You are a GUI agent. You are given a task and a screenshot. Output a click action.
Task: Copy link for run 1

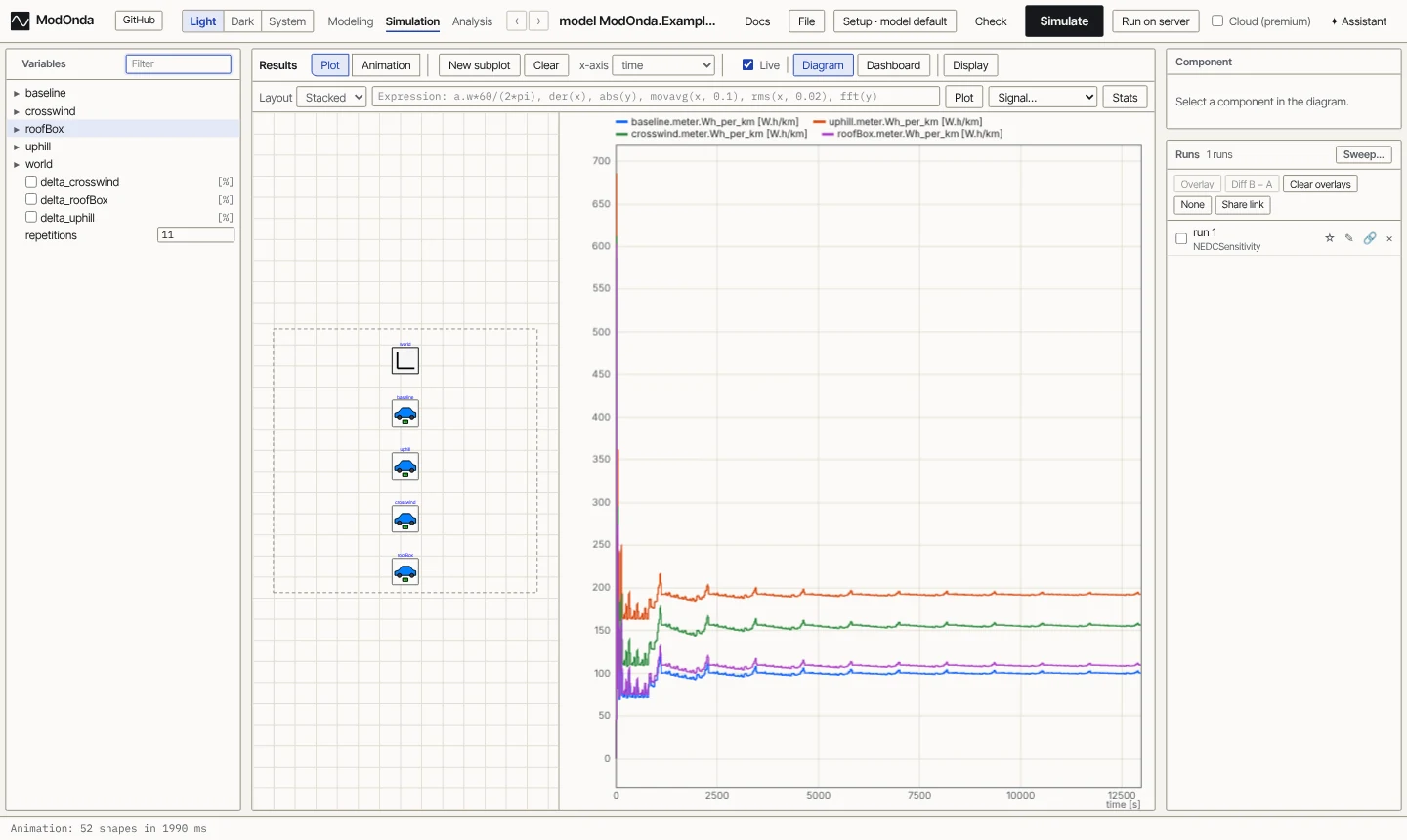point(1370,238)
